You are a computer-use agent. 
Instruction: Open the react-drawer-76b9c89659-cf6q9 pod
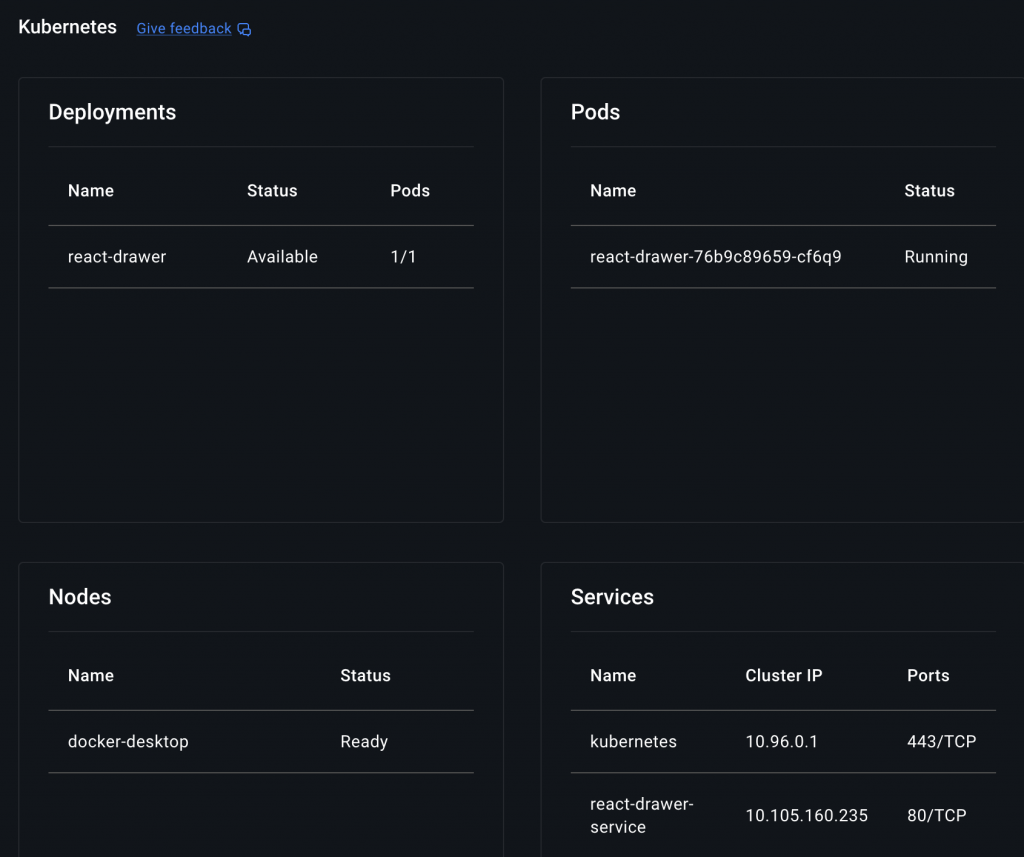click(715, 257)
